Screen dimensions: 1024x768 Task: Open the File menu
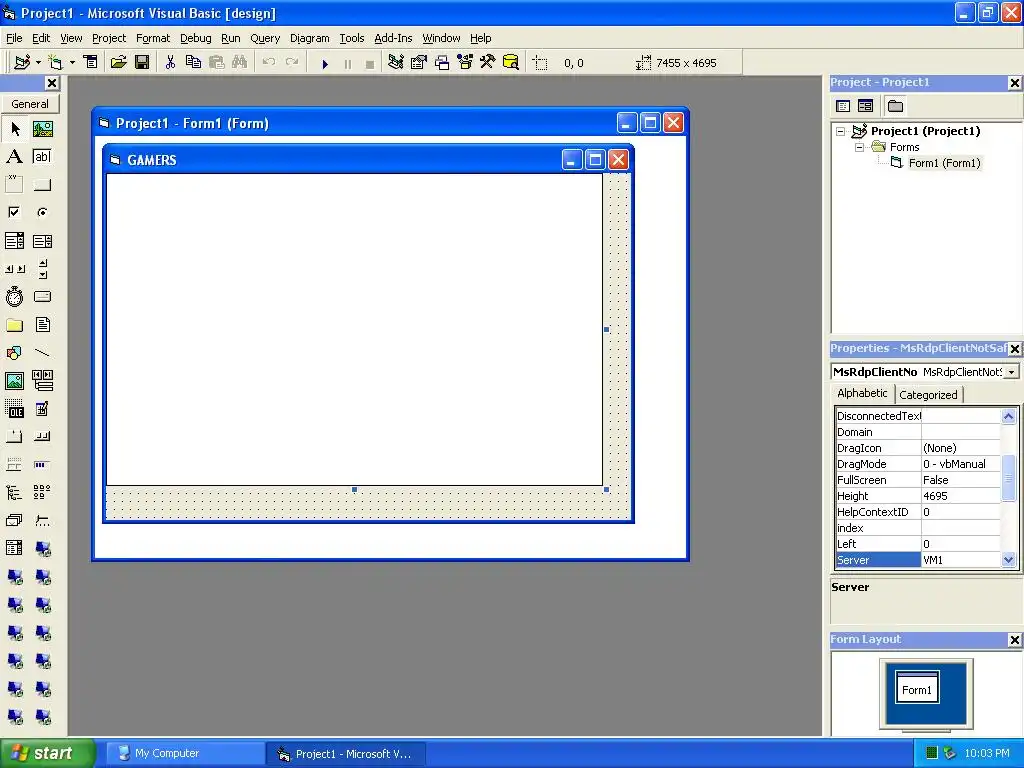click(14, 39)
